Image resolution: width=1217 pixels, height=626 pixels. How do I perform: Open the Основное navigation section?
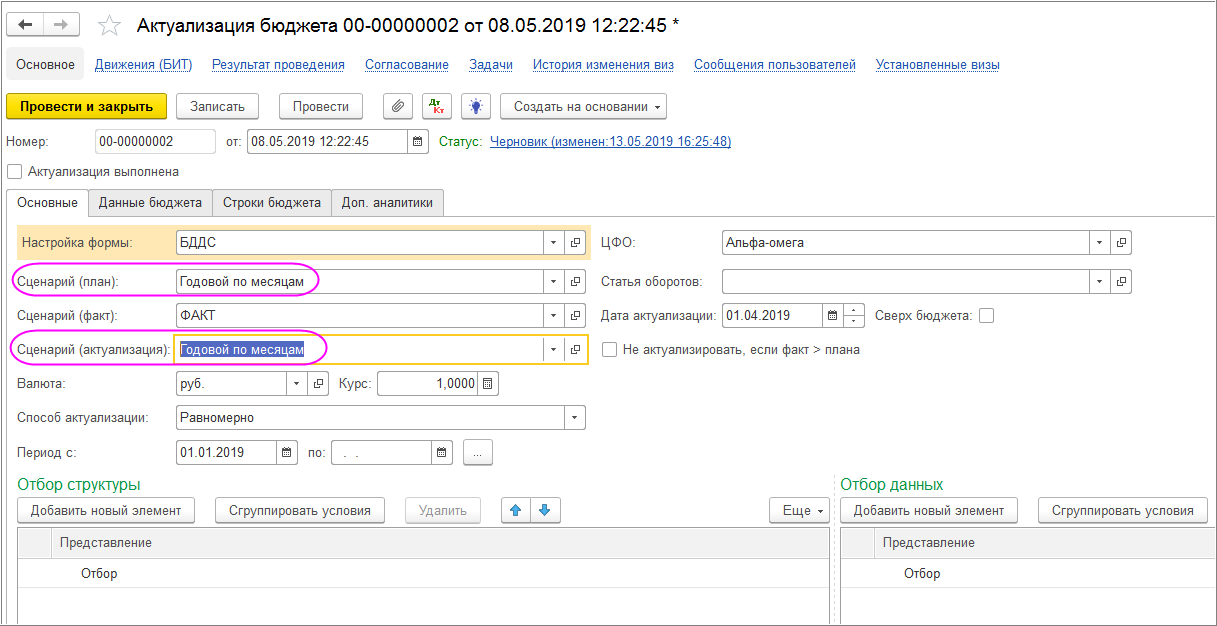tap(45, 65)
